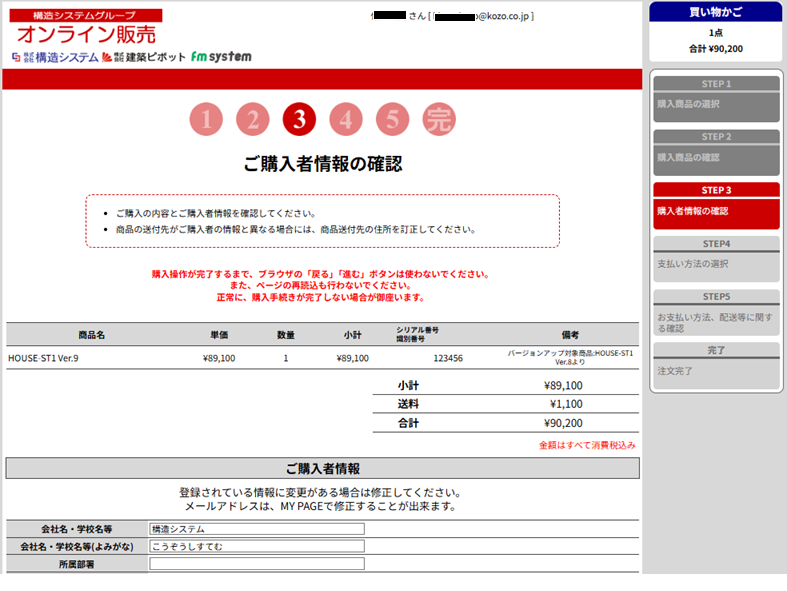Click the 構造システム company logo

pyautogui.click(x=55, y=57)
